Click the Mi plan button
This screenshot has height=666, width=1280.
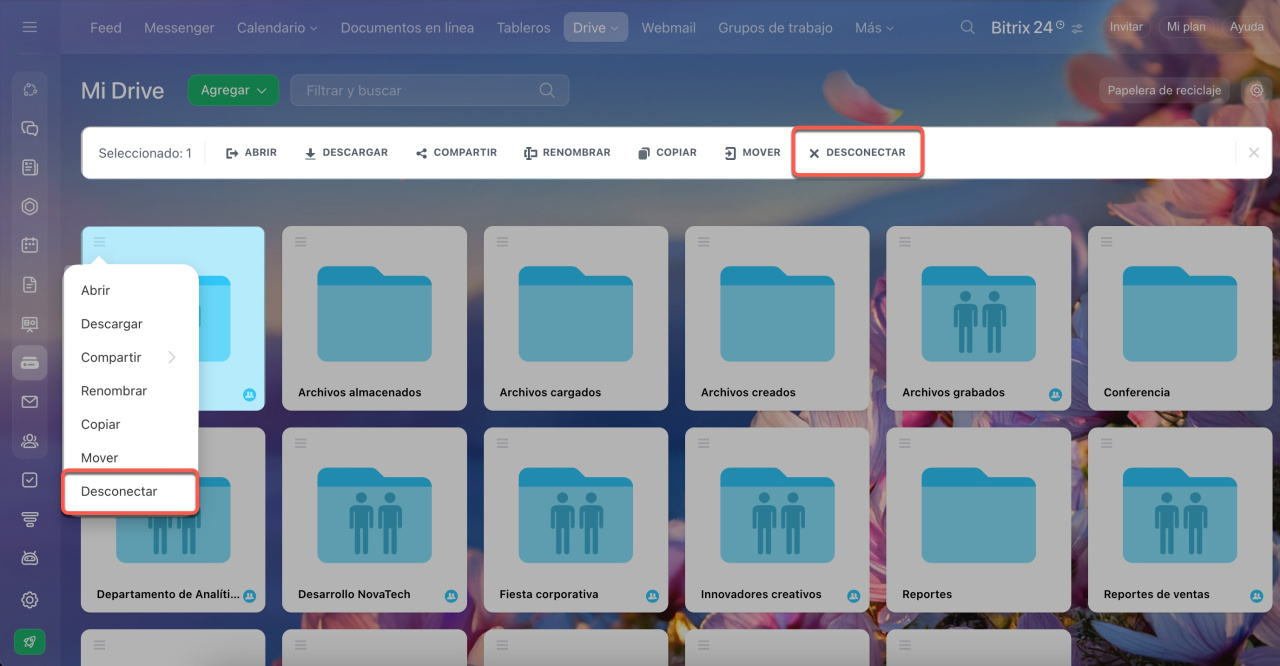[1186, 27]
